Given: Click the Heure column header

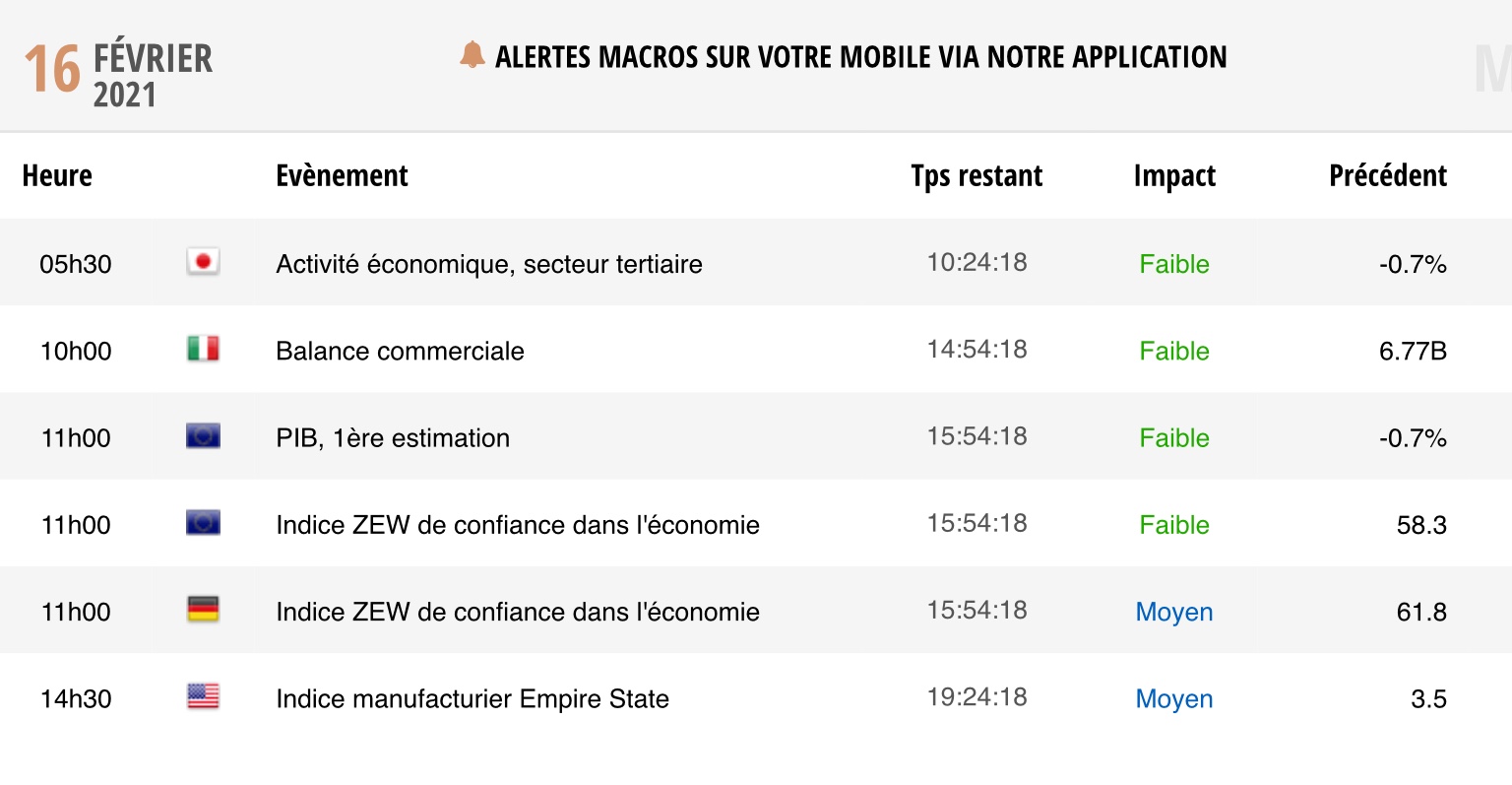Looking at the screenshot, I should pyautogui.click(x=57, y=175).
